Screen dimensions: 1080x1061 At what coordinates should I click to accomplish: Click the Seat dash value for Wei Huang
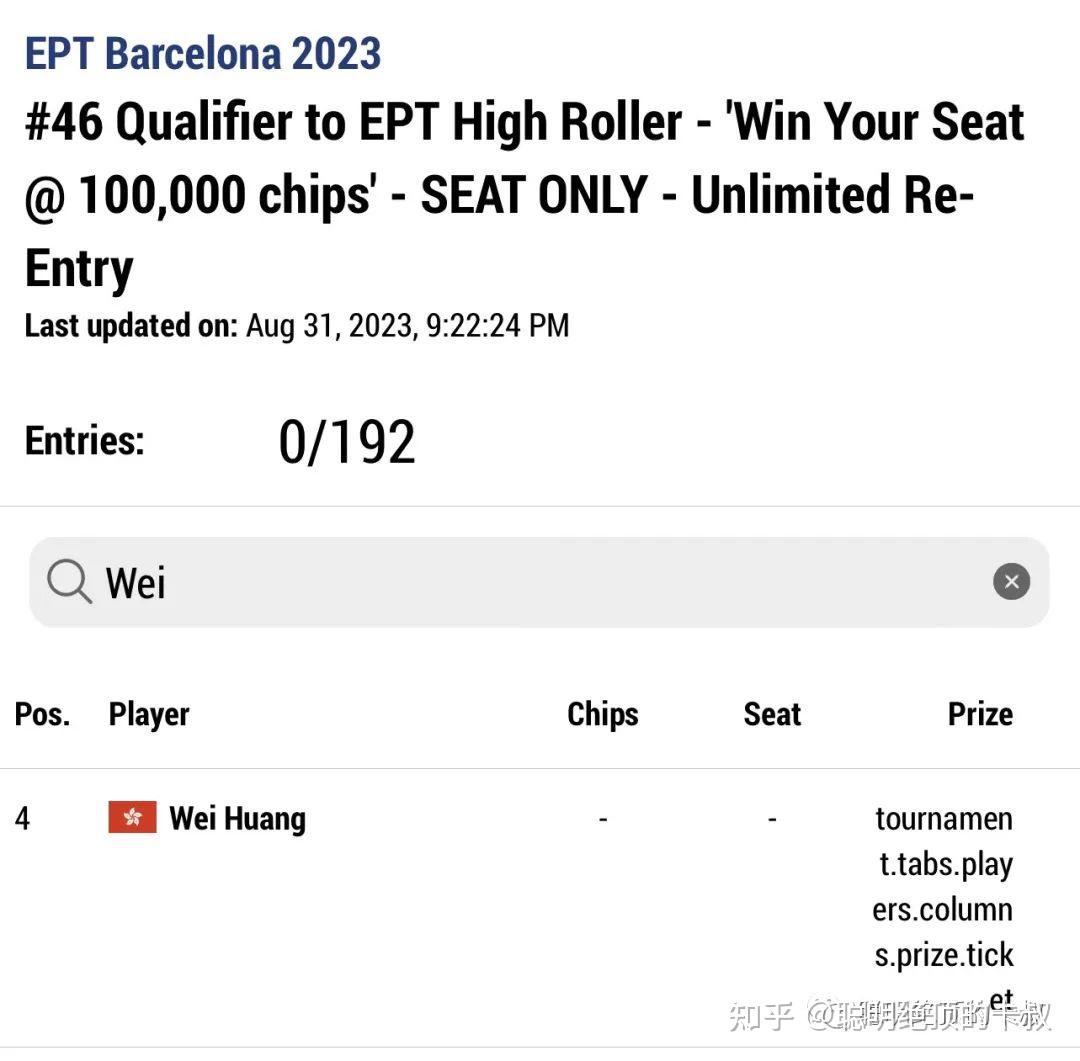pyautogui.click(x=772, y=818)
